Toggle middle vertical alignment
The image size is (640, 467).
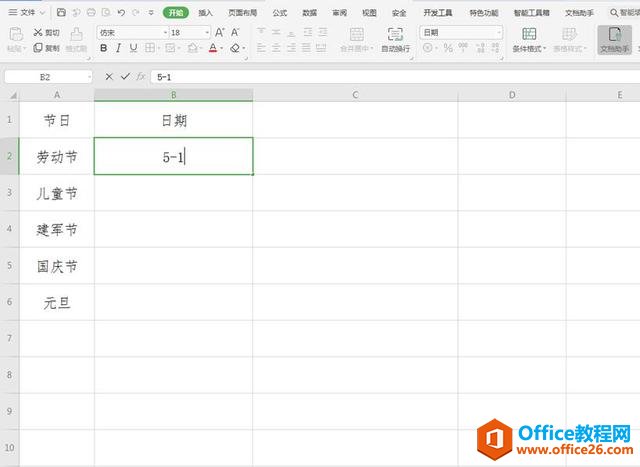(276, 32)
